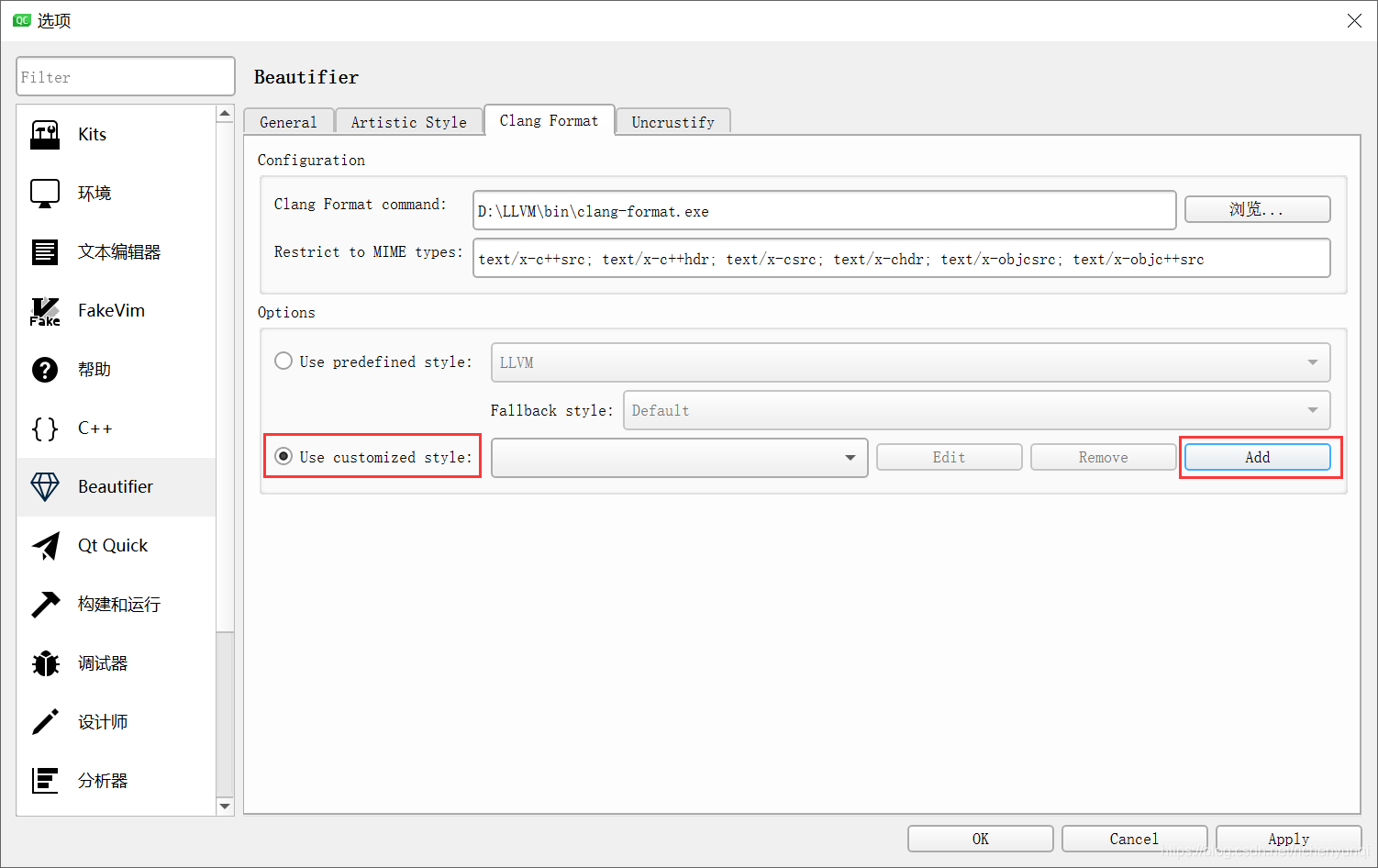Close the 选项 dialog window
The height and width of the screenshot is (868, 1378).
pyautogui.click(x=1354, y=20)
